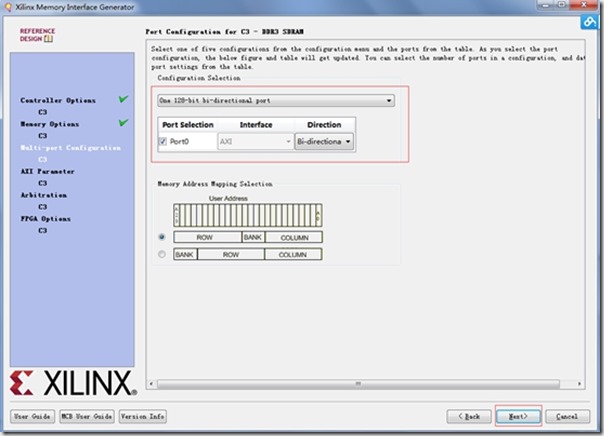Click the Memory Options green checkmark
The height and width of the screenshot is (436, 604).
(x=123, y=123)
